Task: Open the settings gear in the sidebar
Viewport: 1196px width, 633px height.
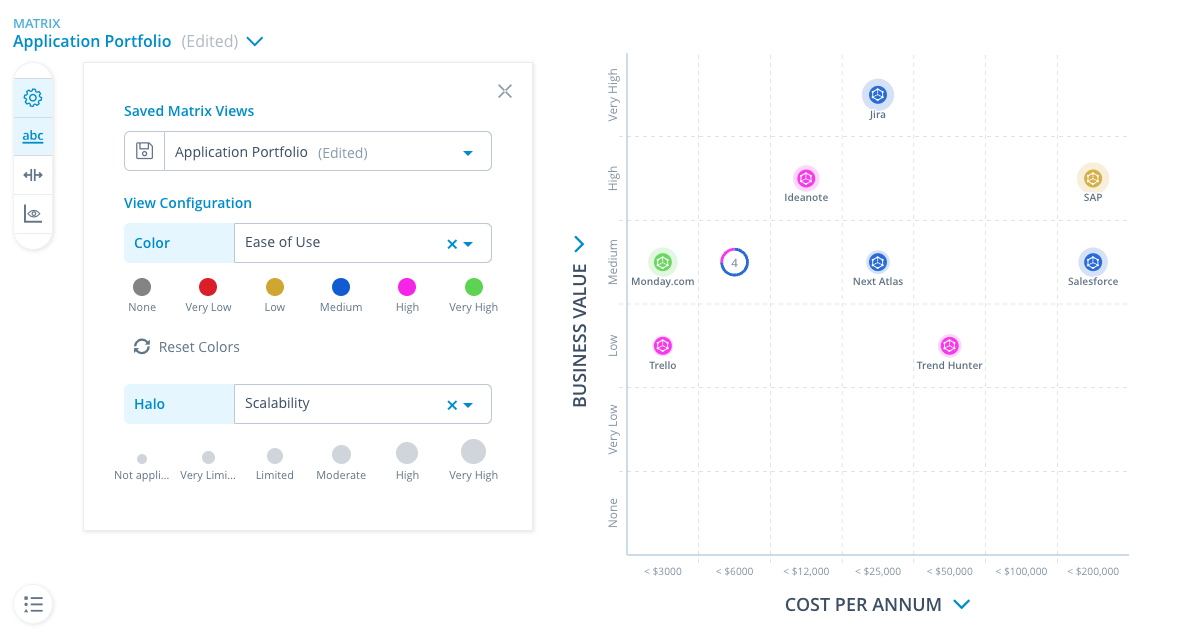Action: click(x=33, y=98)
